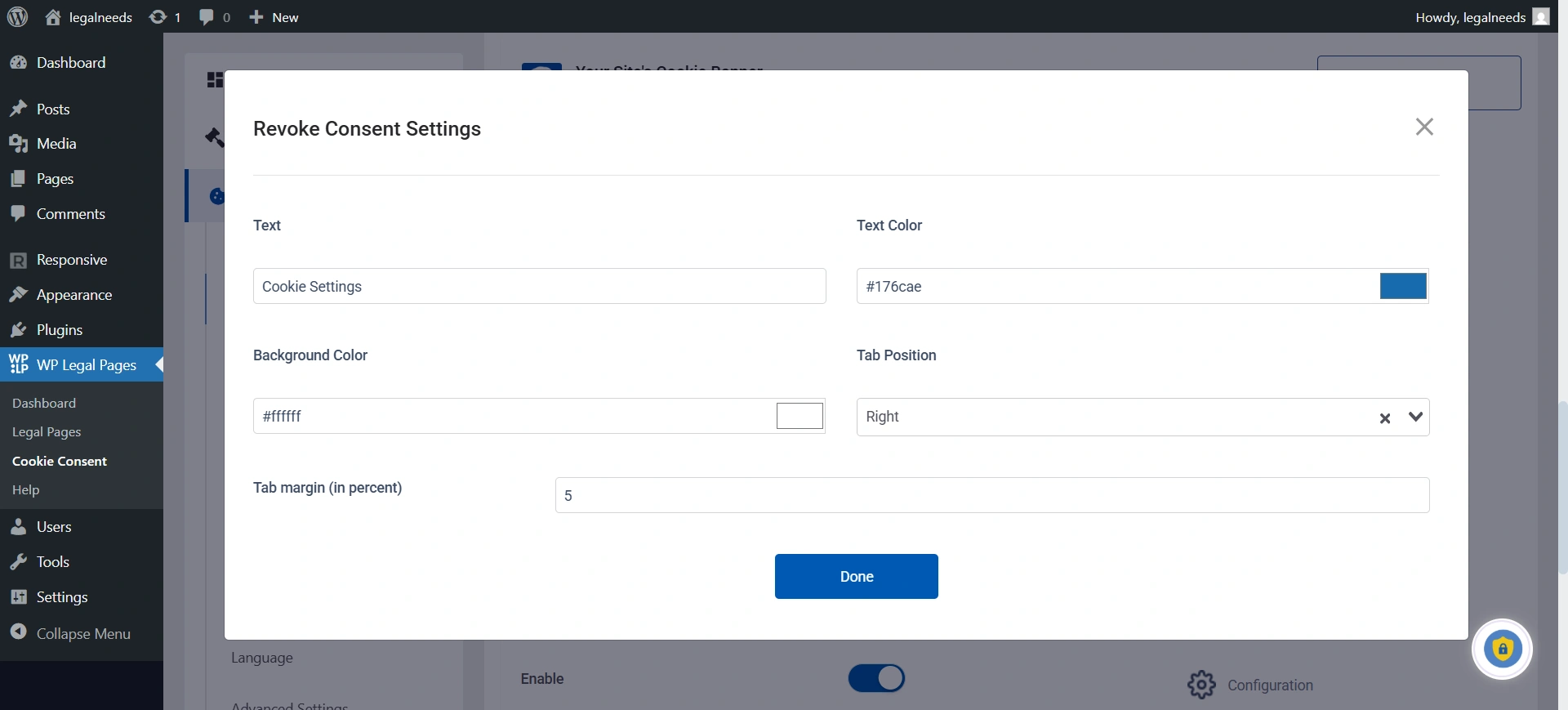Open the Configuration gear icon
The image size is (1568, 710).
[1201, 685]
